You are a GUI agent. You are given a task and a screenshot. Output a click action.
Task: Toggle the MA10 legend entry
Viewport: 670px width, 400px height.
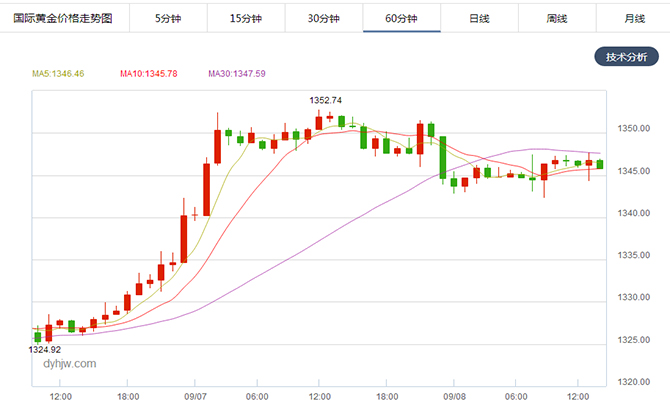point(148,74)
